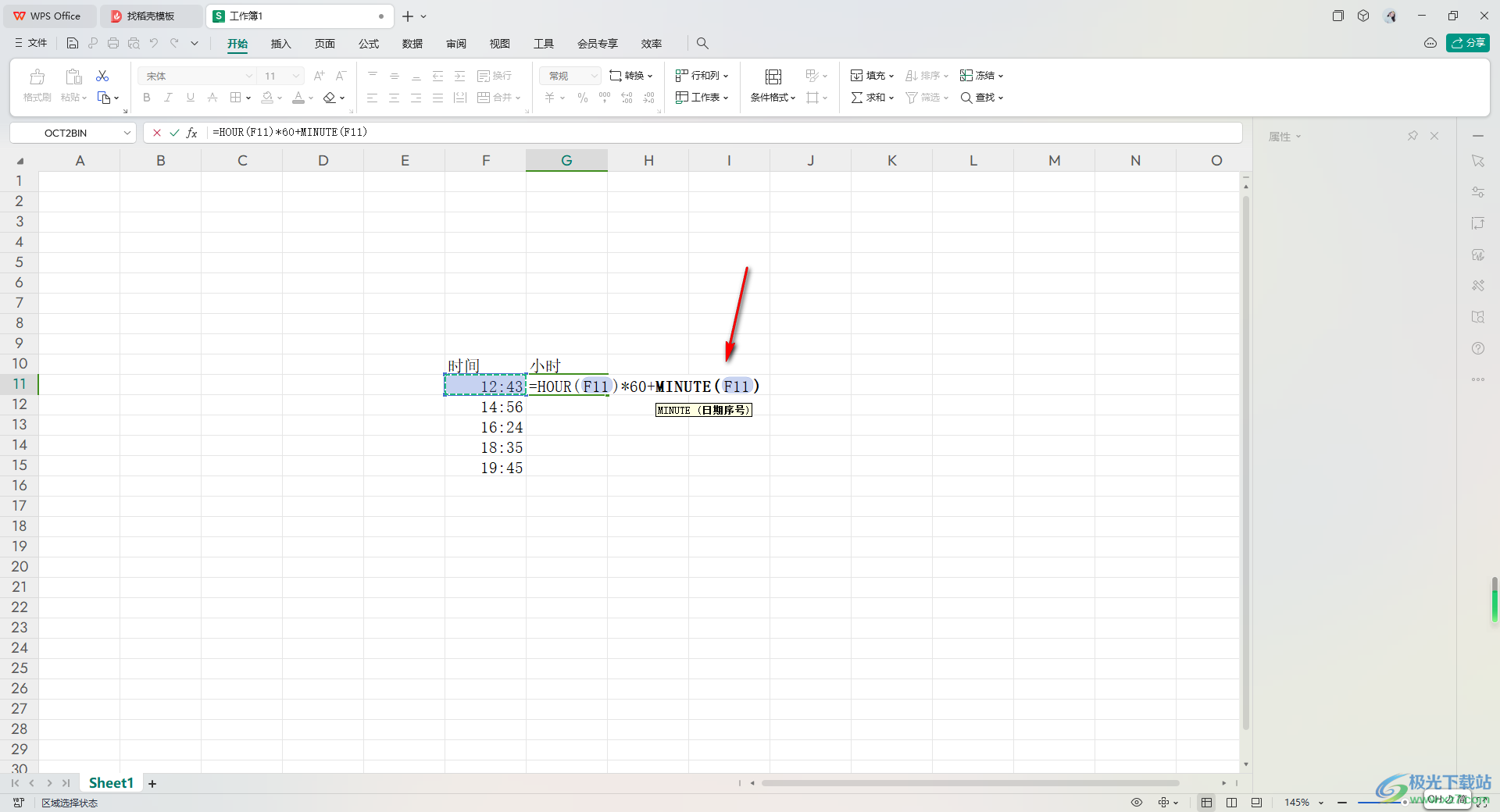
Task: Open the fill color picker dropdown arrow
Action: click(x=280, y=98)
